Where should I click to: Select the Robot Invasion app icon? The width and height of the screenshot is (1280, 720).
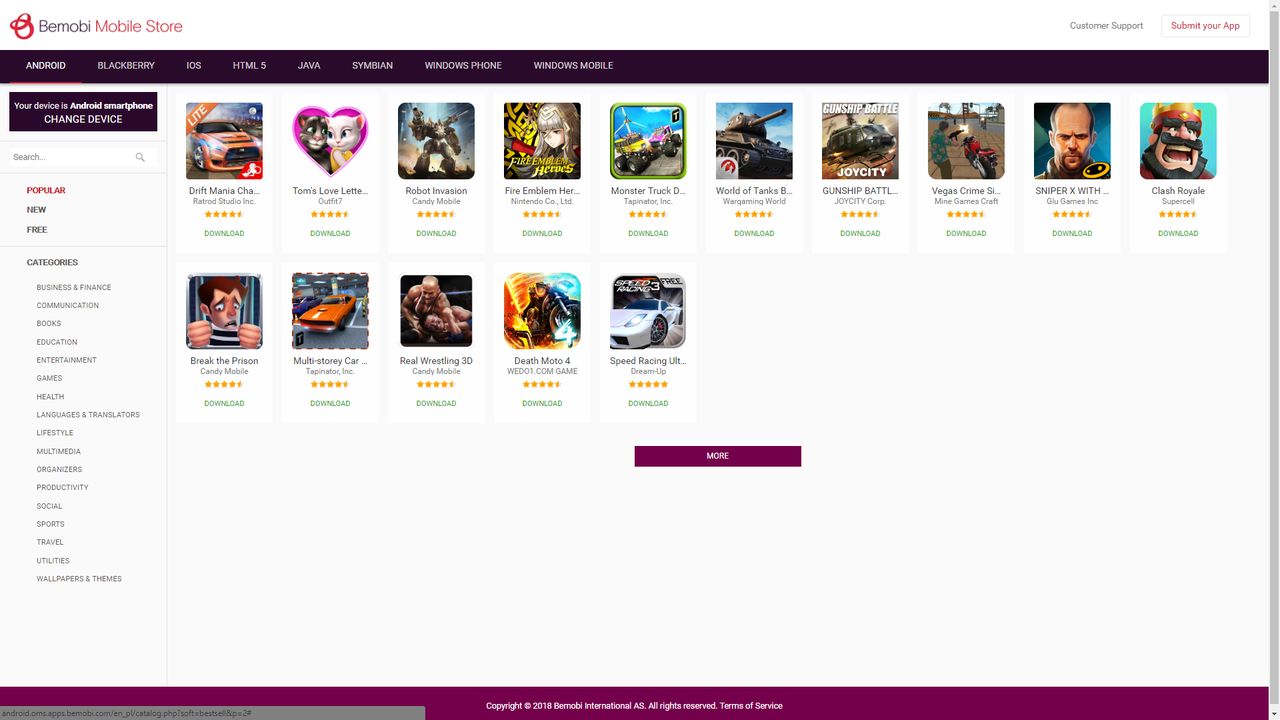pos(436,141)
